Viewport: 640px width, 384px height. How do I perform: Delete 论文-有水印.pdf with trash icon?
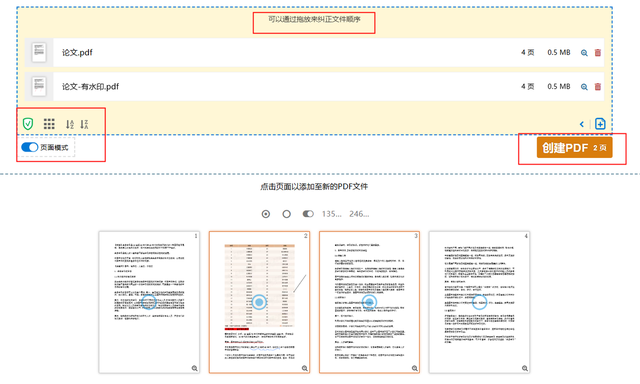click(x=598, y=87)
